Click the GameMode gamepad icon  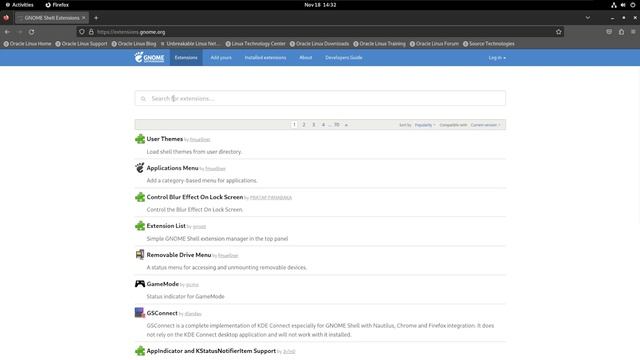[140, 284]
